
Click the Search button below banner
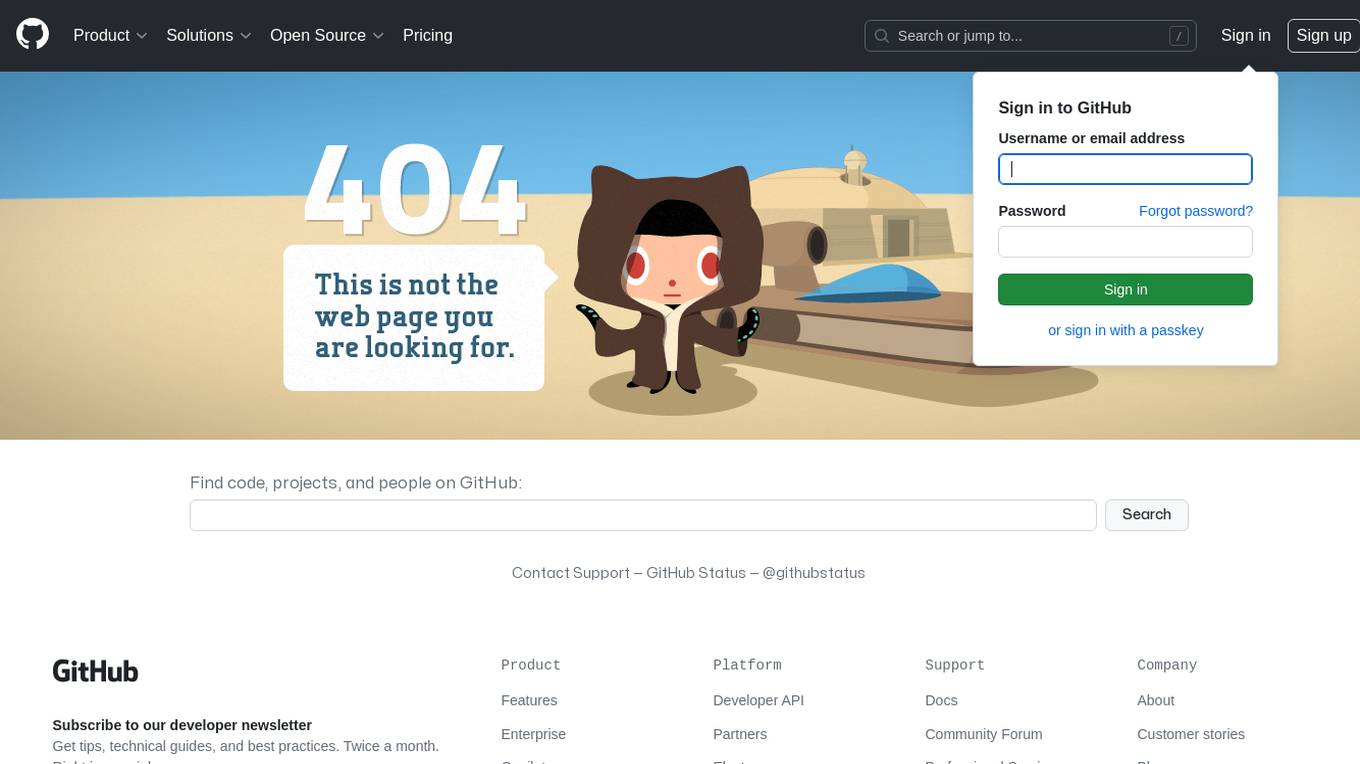click(x=1146, y=515)
